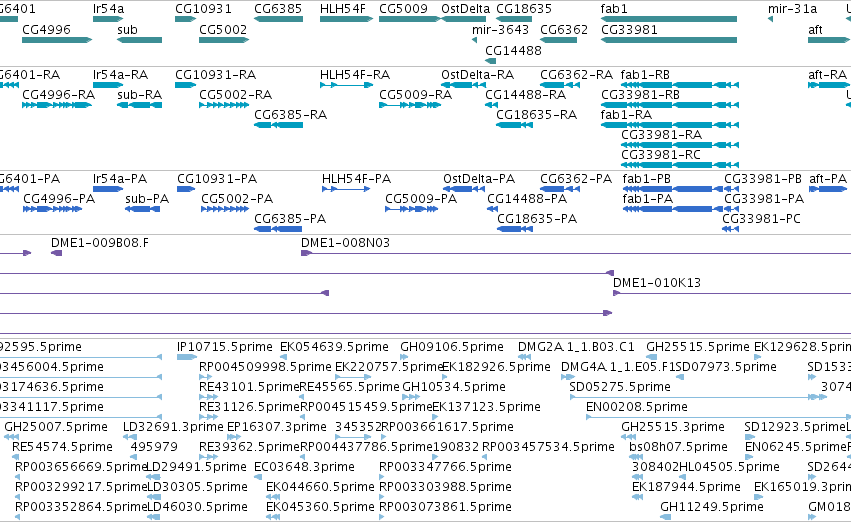The width and height of the screenshot is (851, 522).
Task: Click the CG33981-RC transcript glyph
Action: 679,165
